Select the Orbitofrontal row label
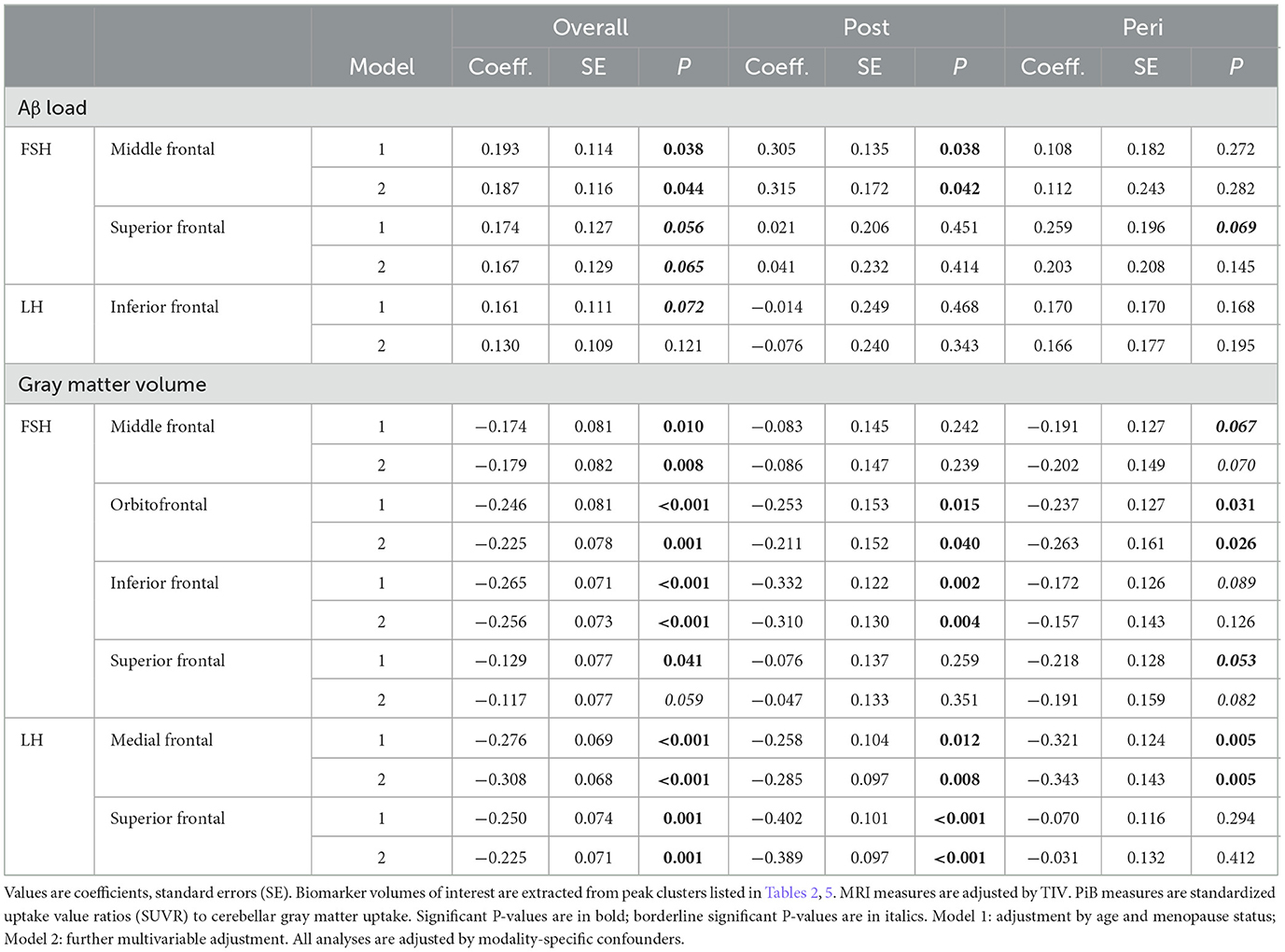This screenshot has height=952, width=1285. [x=159, y=505]
